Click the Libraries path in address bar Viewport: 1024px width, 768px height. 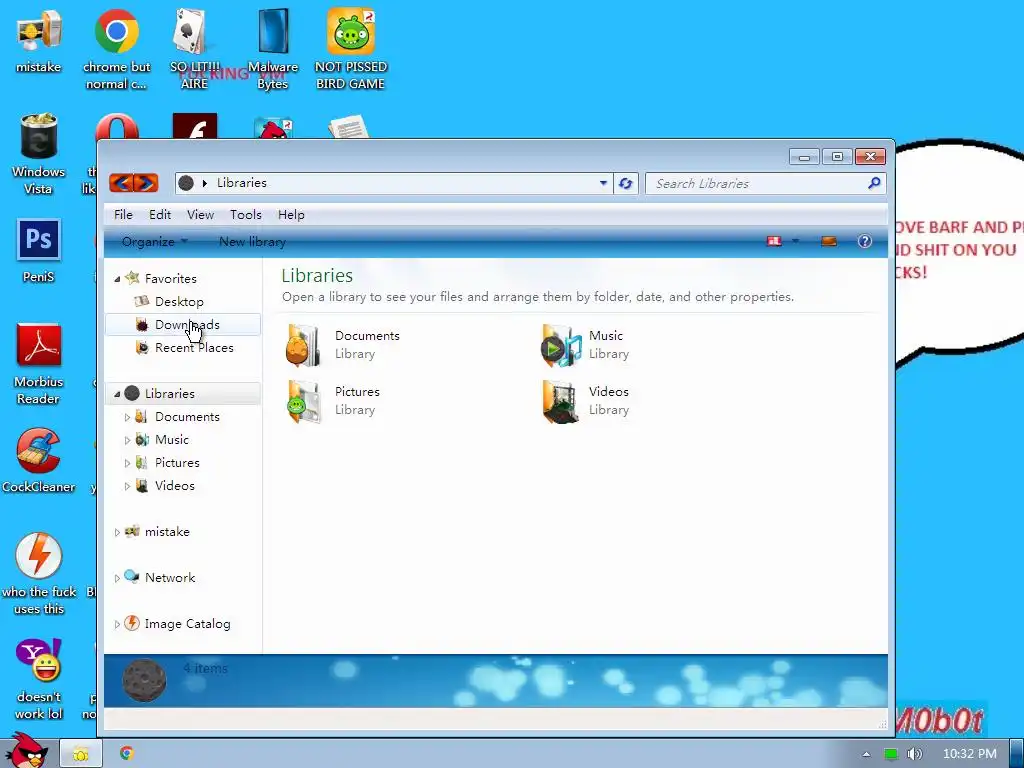click(242, 183)
